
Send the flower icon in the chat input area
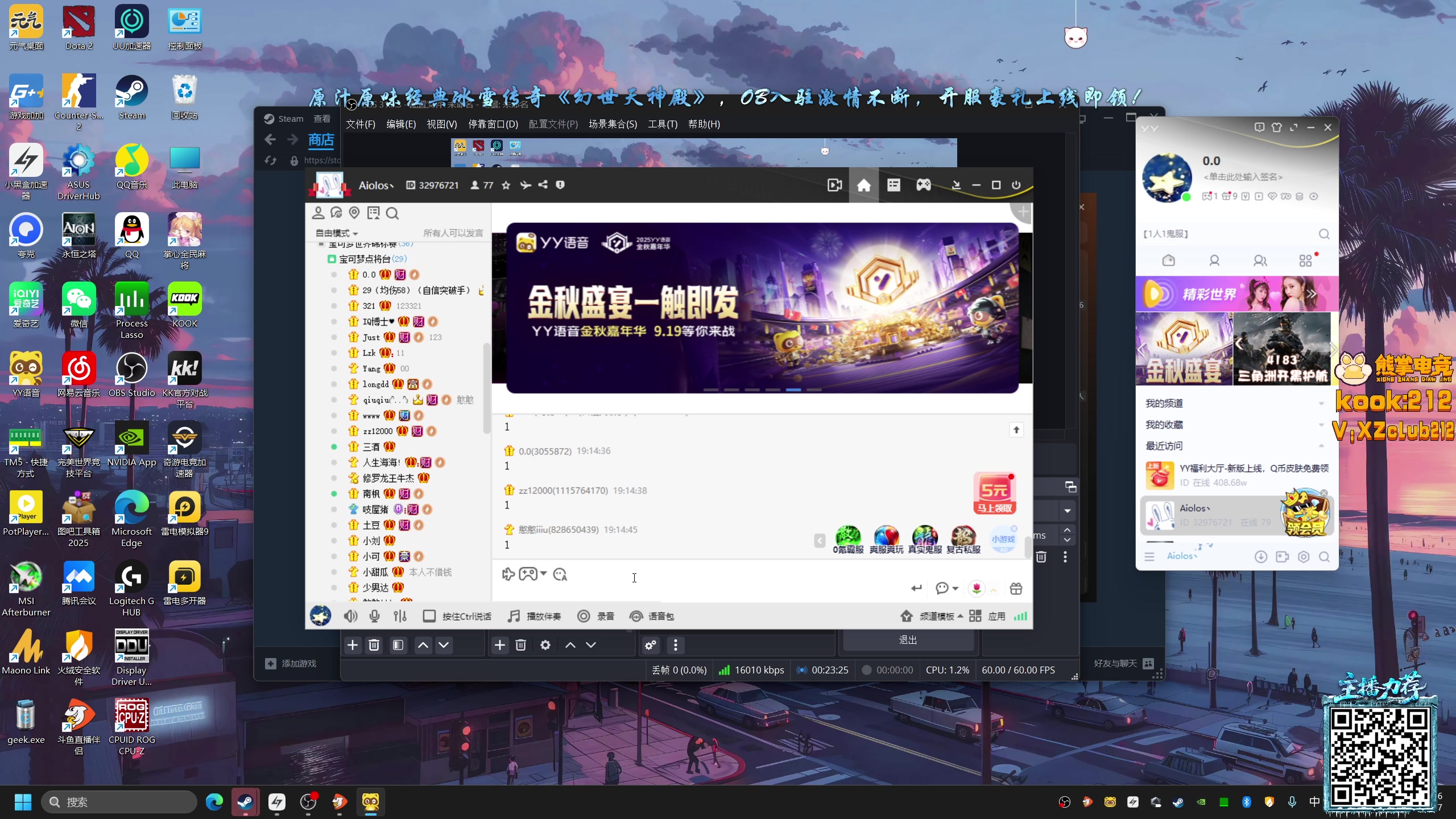(x=977, y=589)
